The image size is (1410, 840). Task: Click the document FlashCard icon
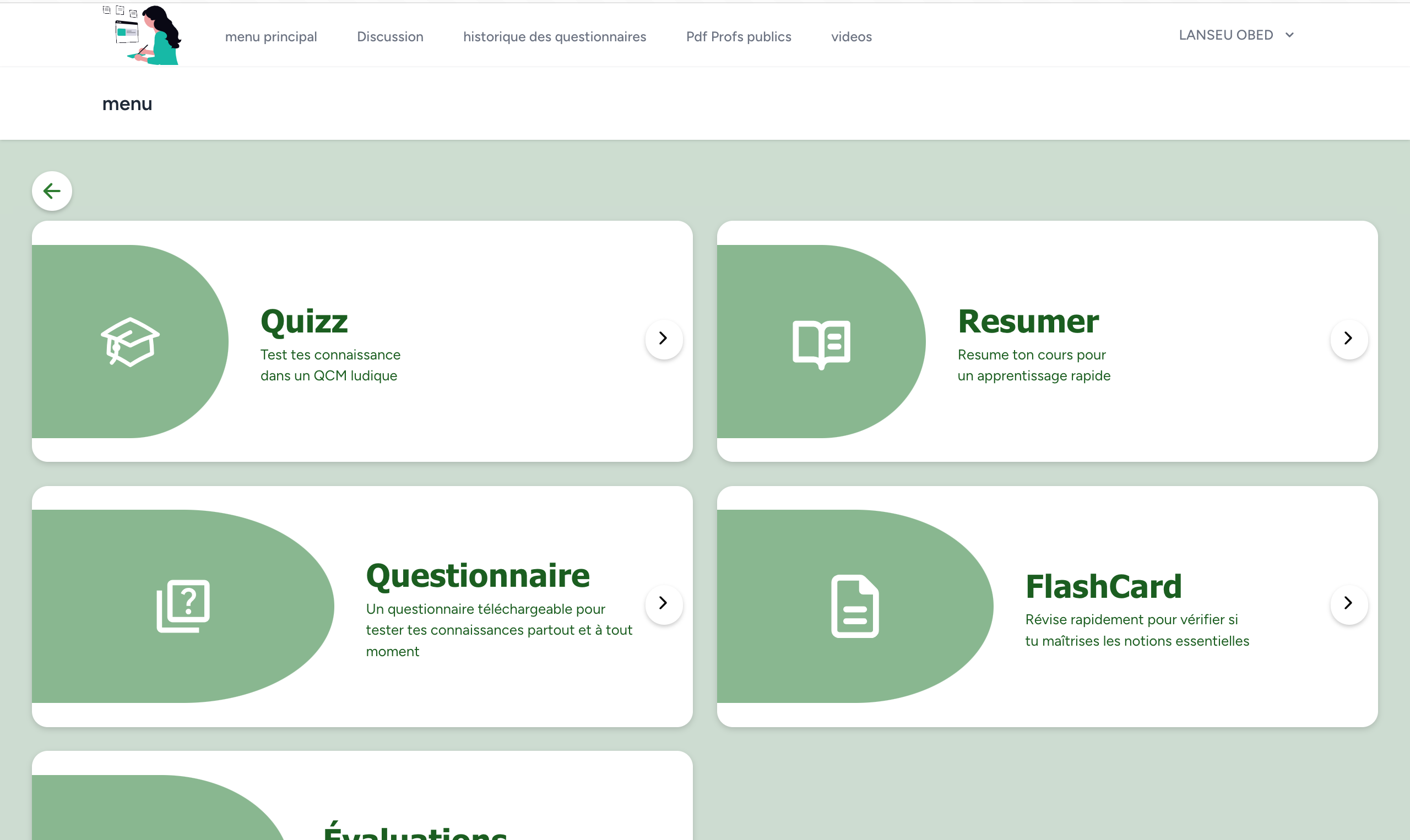(854, 606)
